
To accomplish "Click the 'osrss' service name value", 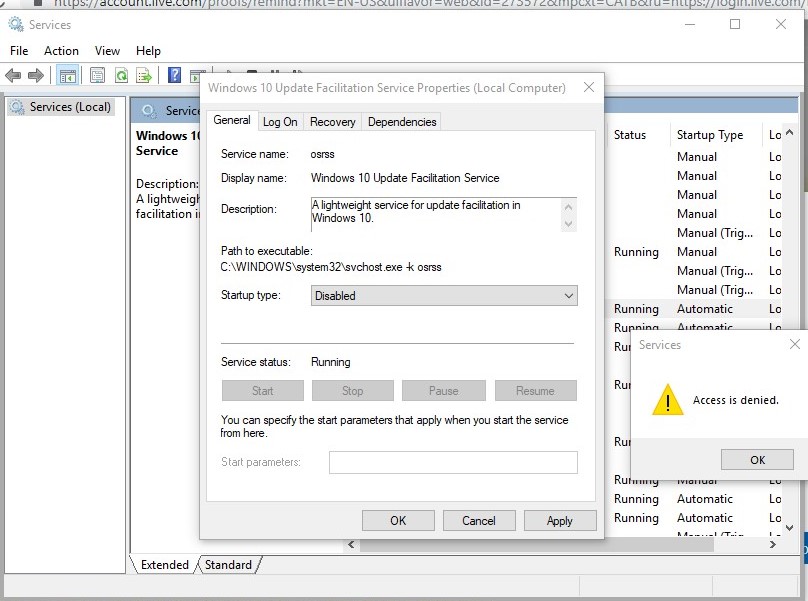I will [x=323, y=154].
